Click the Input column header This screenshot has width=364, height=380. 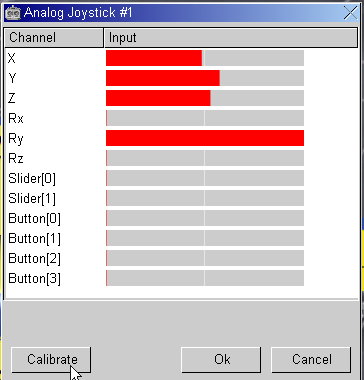click(231, 38)
